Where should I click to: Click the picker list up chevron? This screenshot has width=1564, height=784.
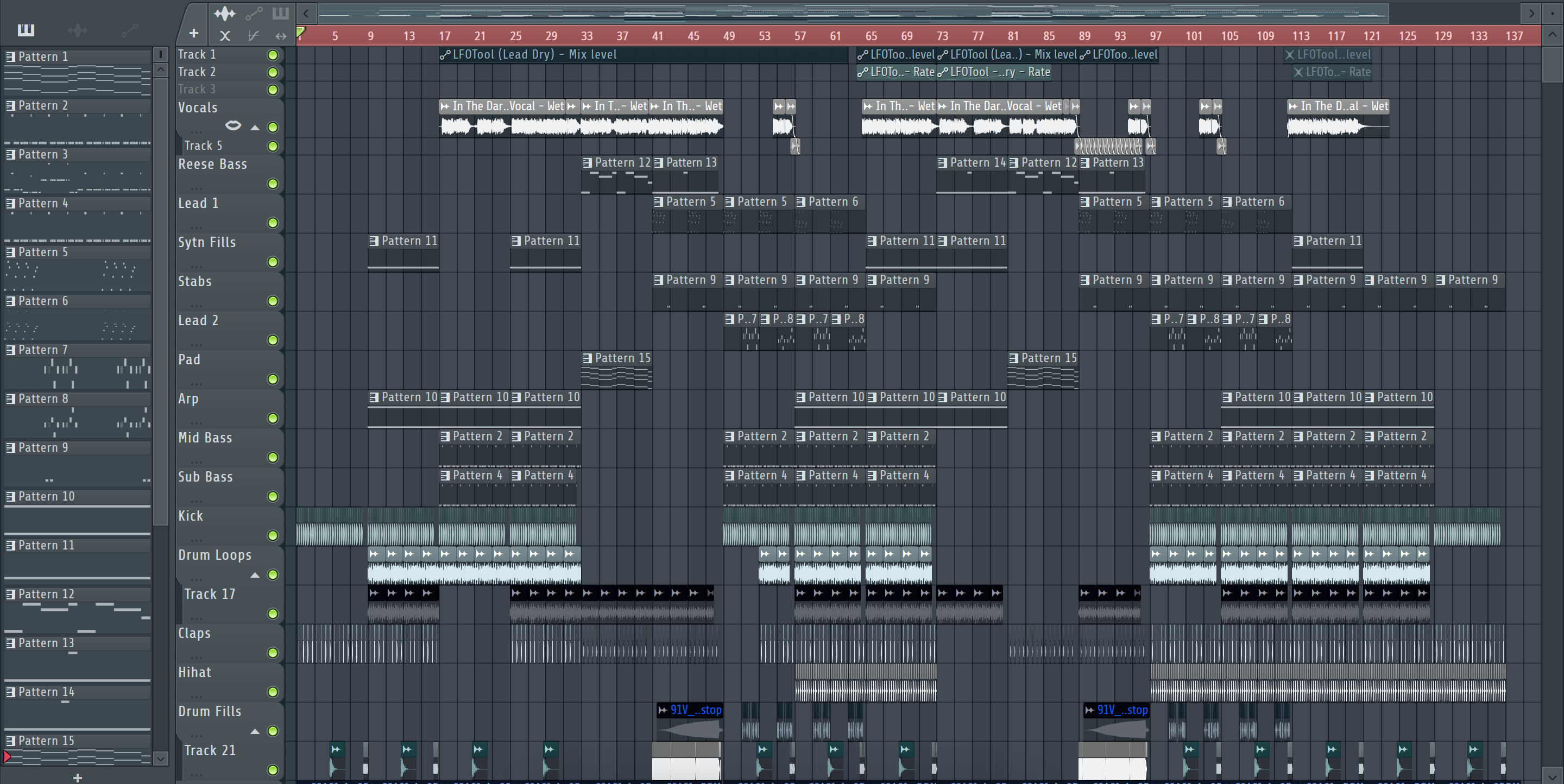(x=160, y=70)
